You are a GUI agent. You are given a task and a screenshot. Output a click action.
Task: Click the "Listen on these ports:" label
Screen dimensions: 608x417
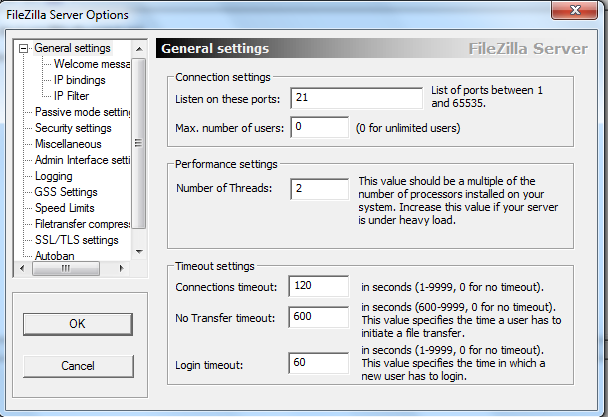click(228, 99)
